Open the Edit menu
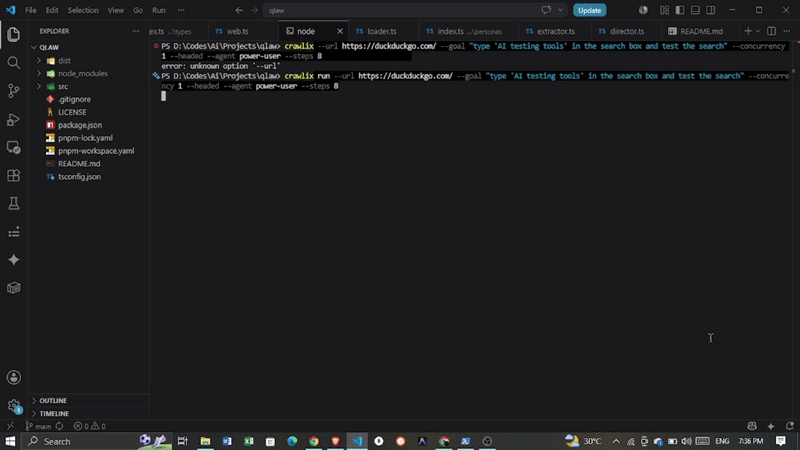The height and width of the screenshot is (450, 800). (52, 10)
